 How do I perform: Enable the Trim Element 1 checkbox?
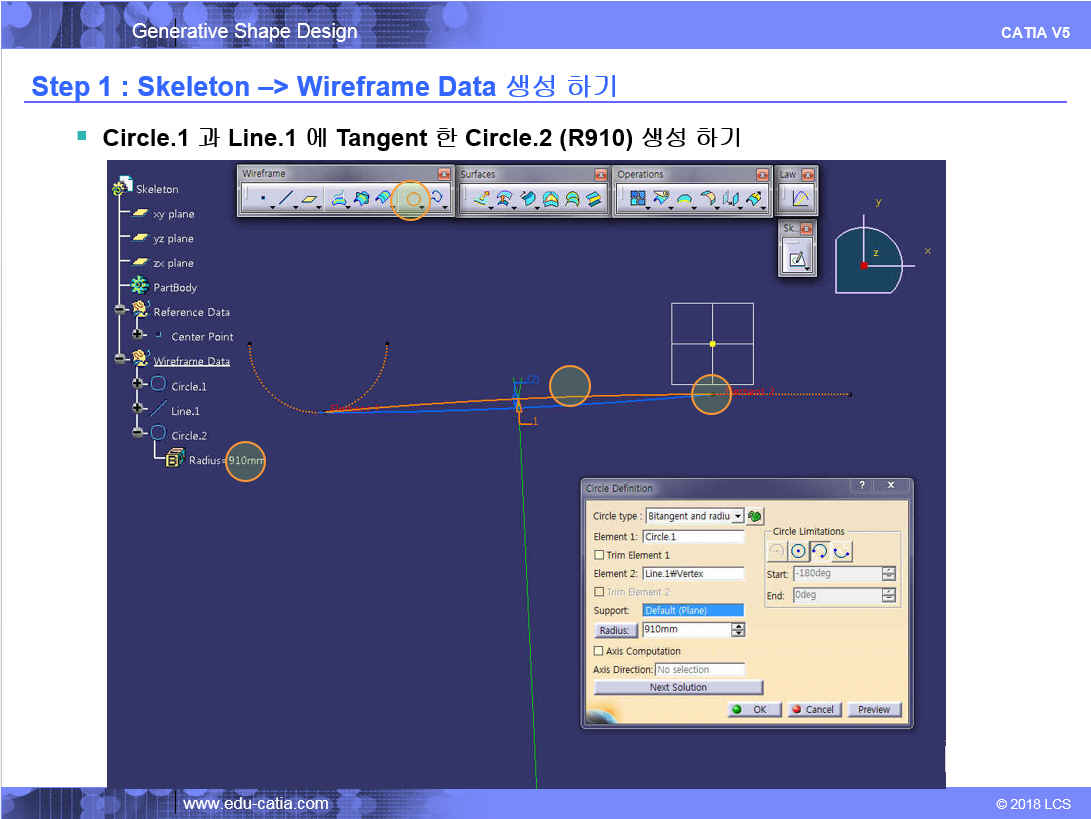click(x=599, y=555)
